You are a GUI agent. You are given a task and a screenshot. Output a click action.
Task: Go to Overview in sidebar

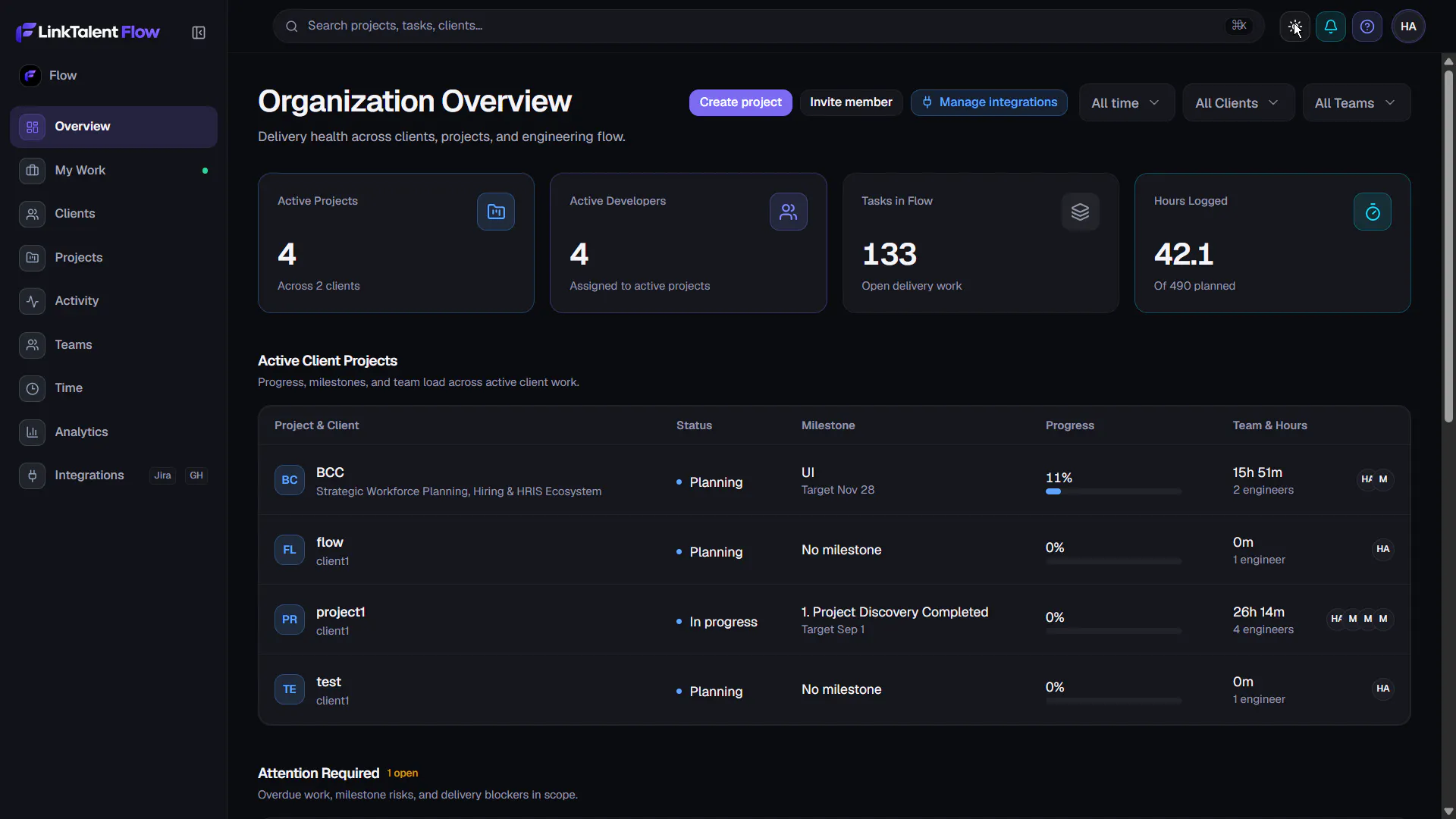pos(114,127)
